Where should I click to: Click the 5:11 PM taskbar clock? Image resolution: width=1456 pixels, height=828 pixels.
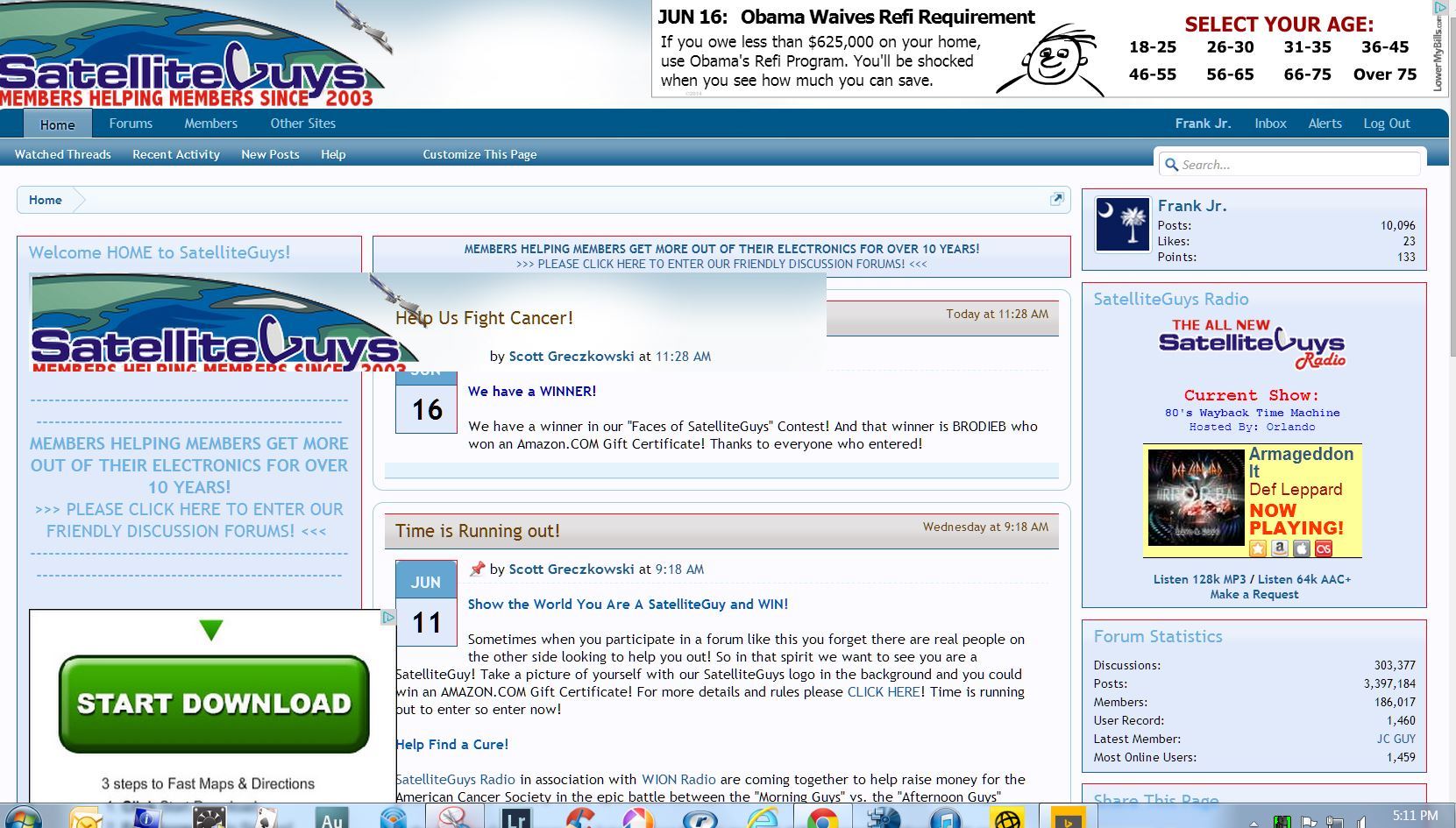pos(1416,816)
